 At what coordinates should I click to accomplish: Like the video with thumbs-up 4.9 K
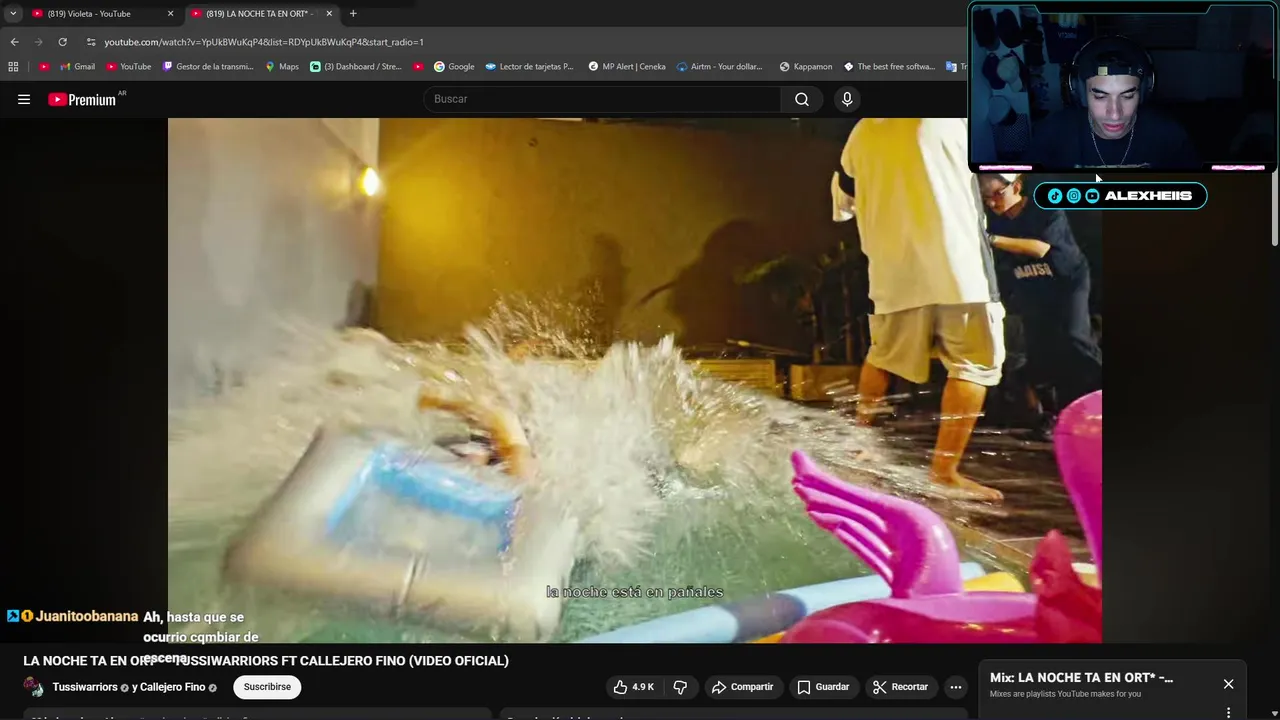tap(634, 687)
